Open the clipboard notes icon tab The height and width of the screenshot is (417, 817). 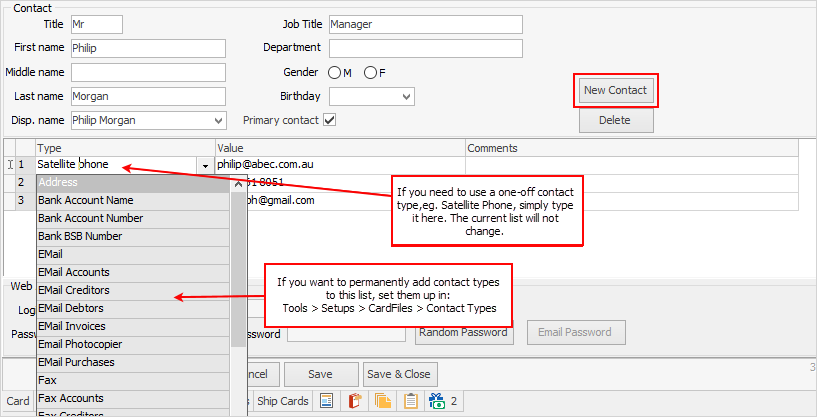coord(411,401)
